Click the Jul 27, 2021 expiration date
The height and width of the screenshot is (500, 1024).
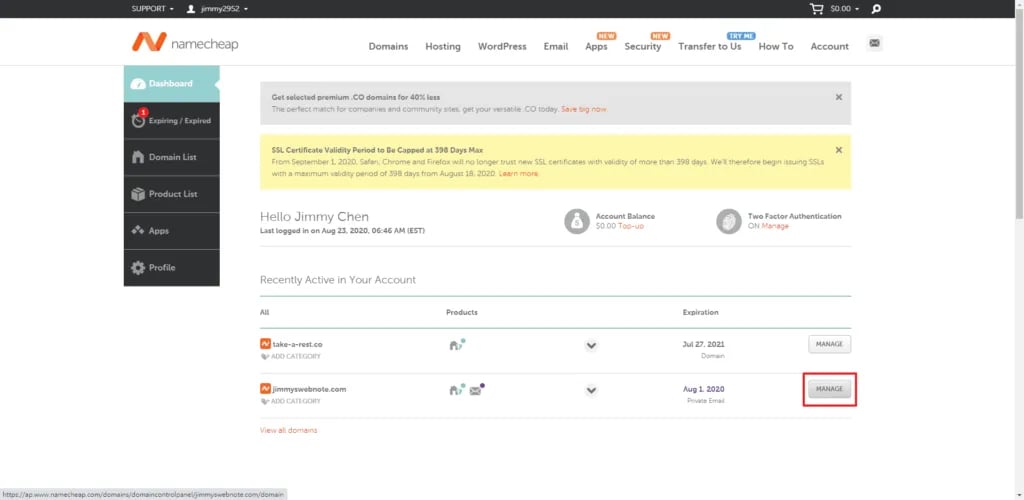tap(703, 344)
